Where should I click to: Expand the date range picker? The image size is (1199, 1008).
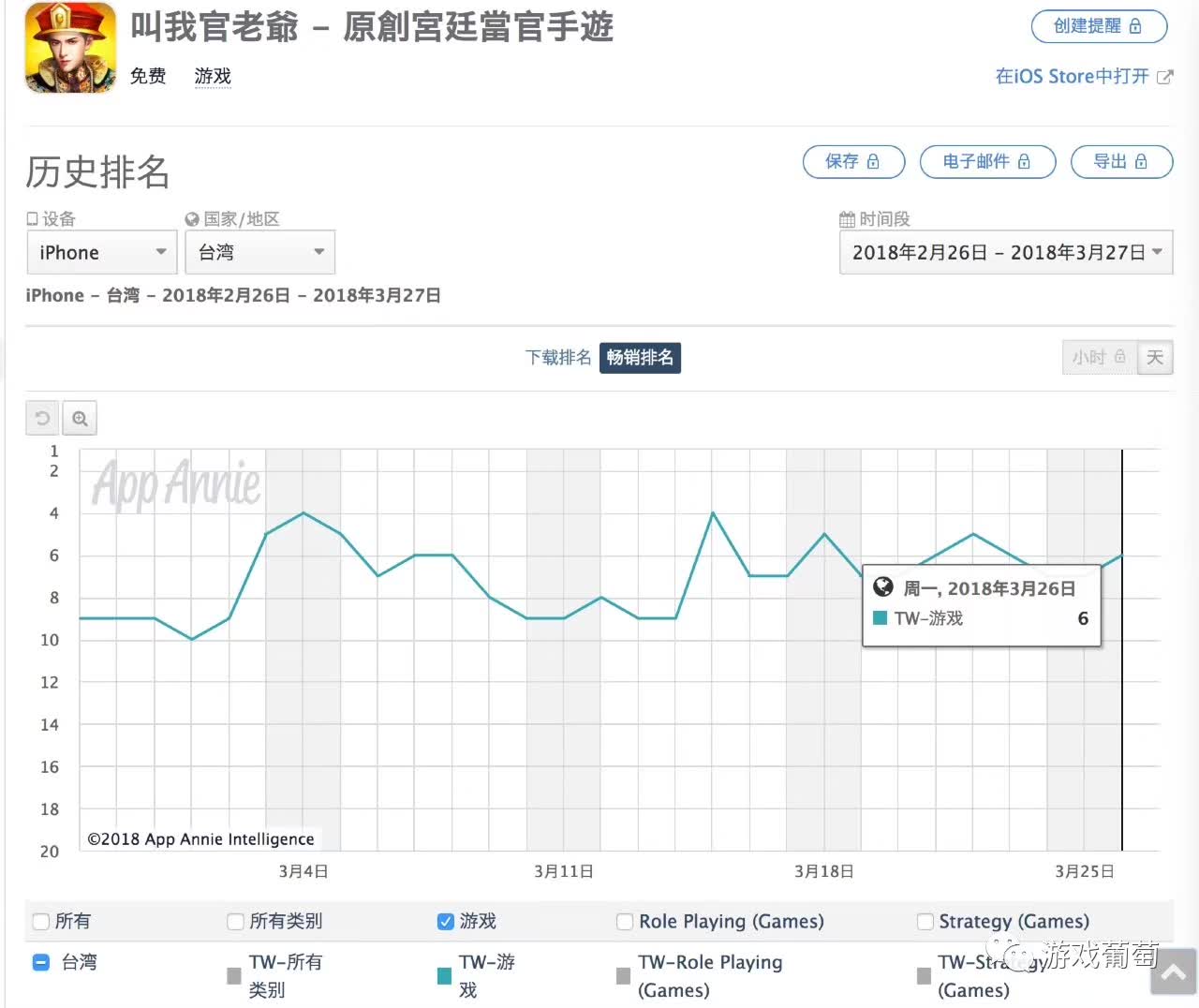1006,253
